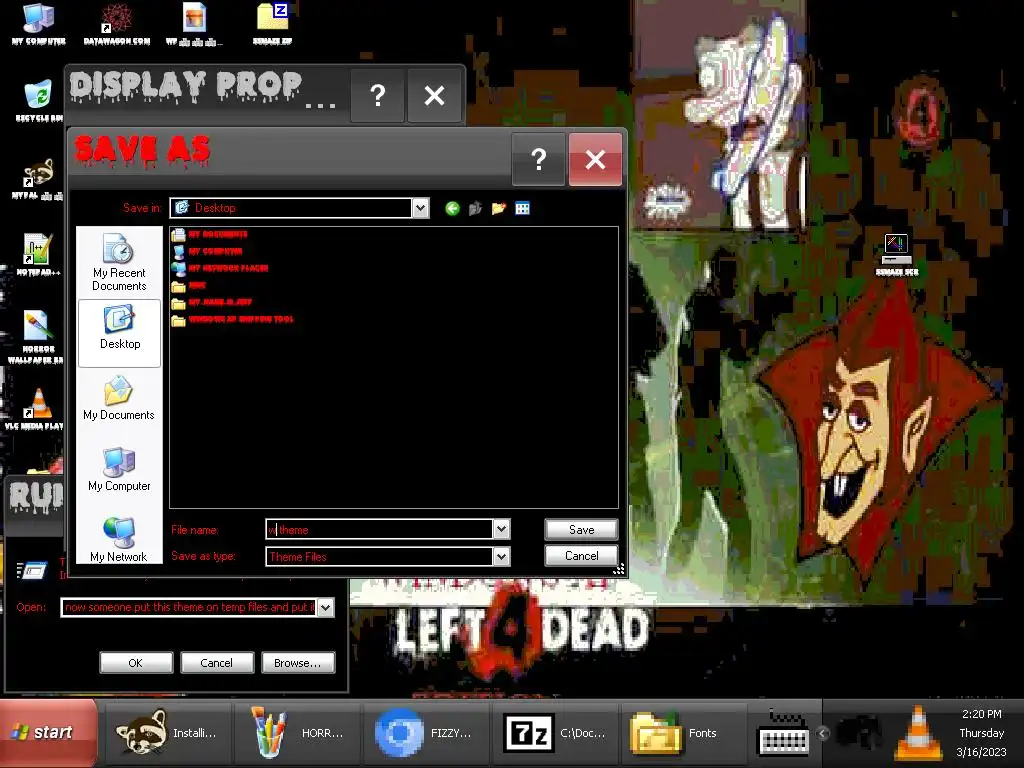Viewport: 1024px width, 768px height.
Task: Switch to the Fonts taskbar item
Action: pyautogui.click(x=684, y=733)
